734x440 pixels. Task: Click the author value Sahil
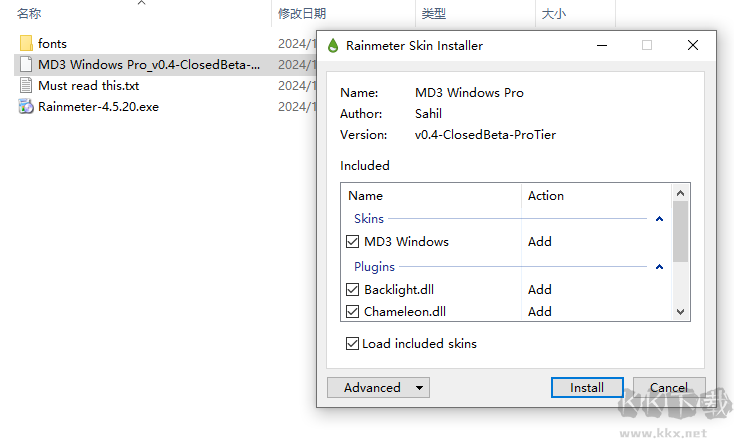pyautogui.click(x=428, y=114)
